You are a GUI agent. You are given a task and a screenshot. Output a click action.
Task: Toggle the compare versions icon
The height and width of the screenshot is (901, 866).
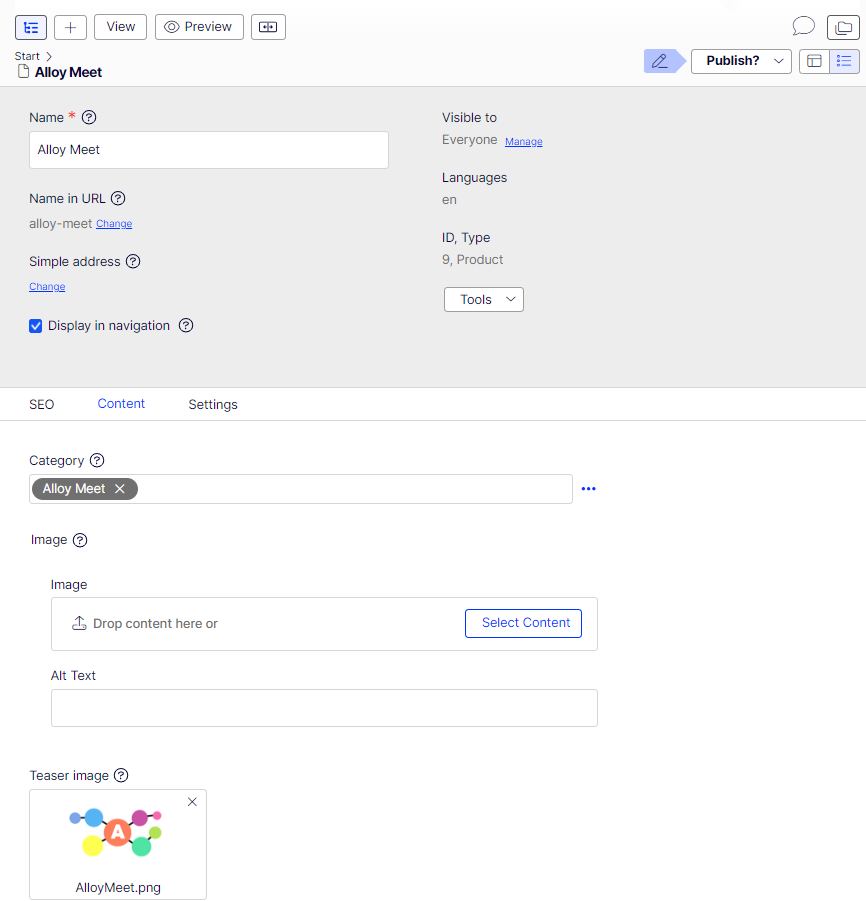coord(268,27)
